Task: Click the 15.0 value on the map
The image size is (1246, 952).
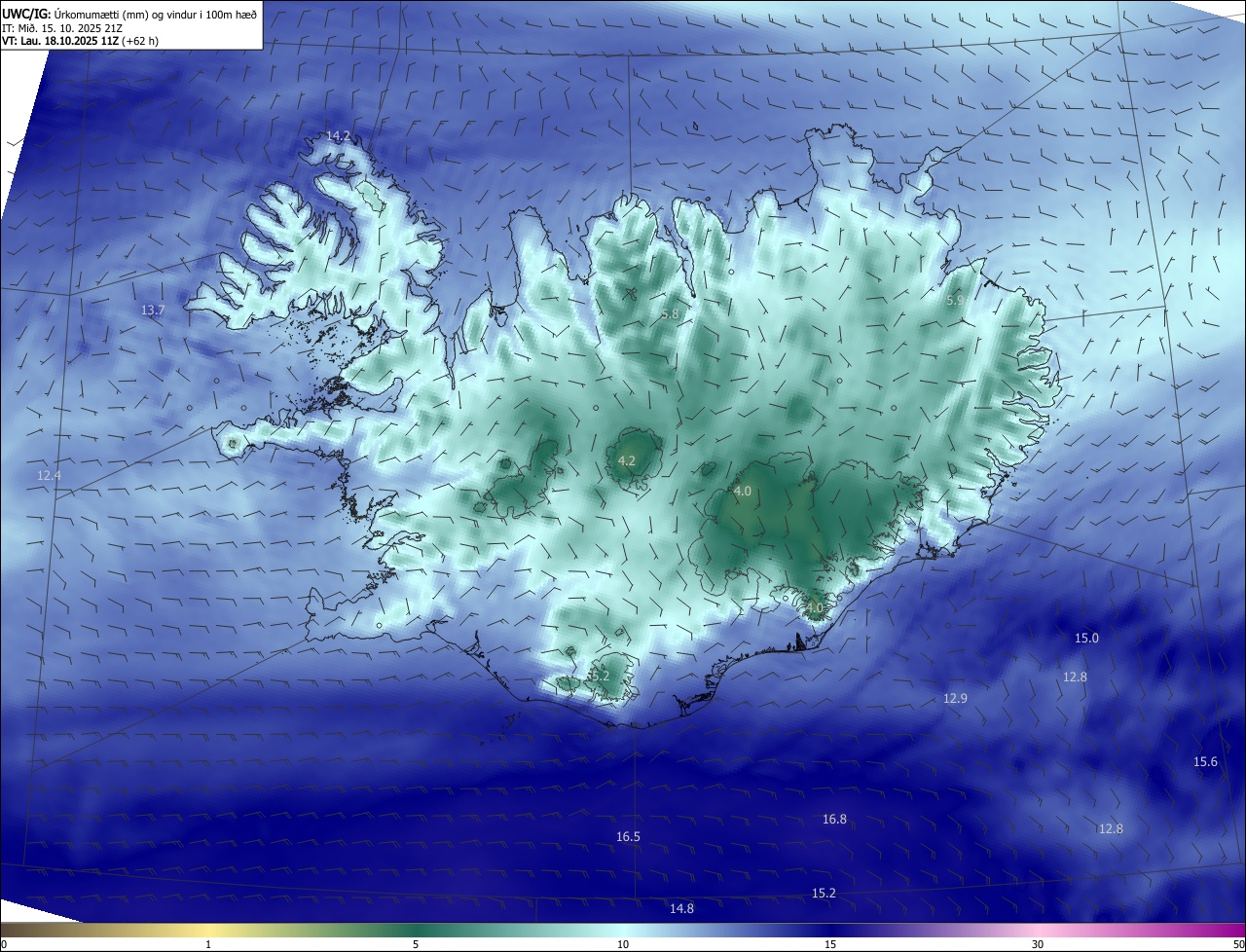Action: 1086,639
